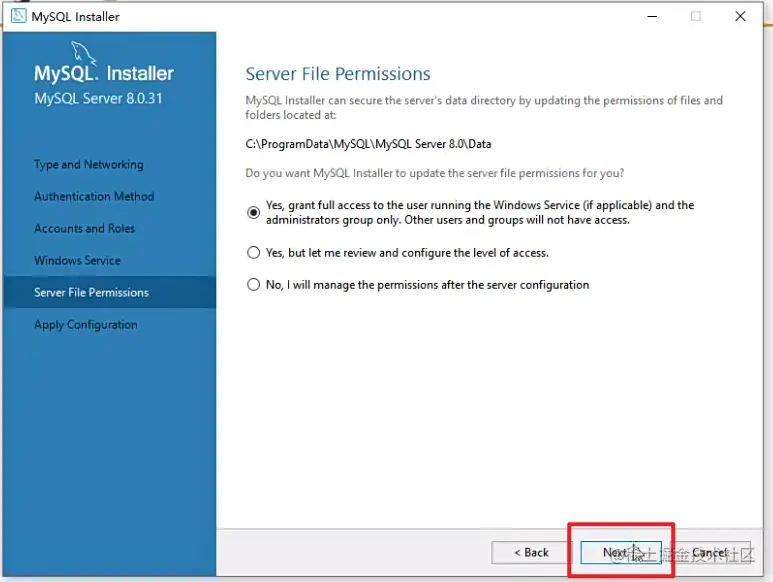
Task: Click the maximize window button
Action: (x=696, y=16)
